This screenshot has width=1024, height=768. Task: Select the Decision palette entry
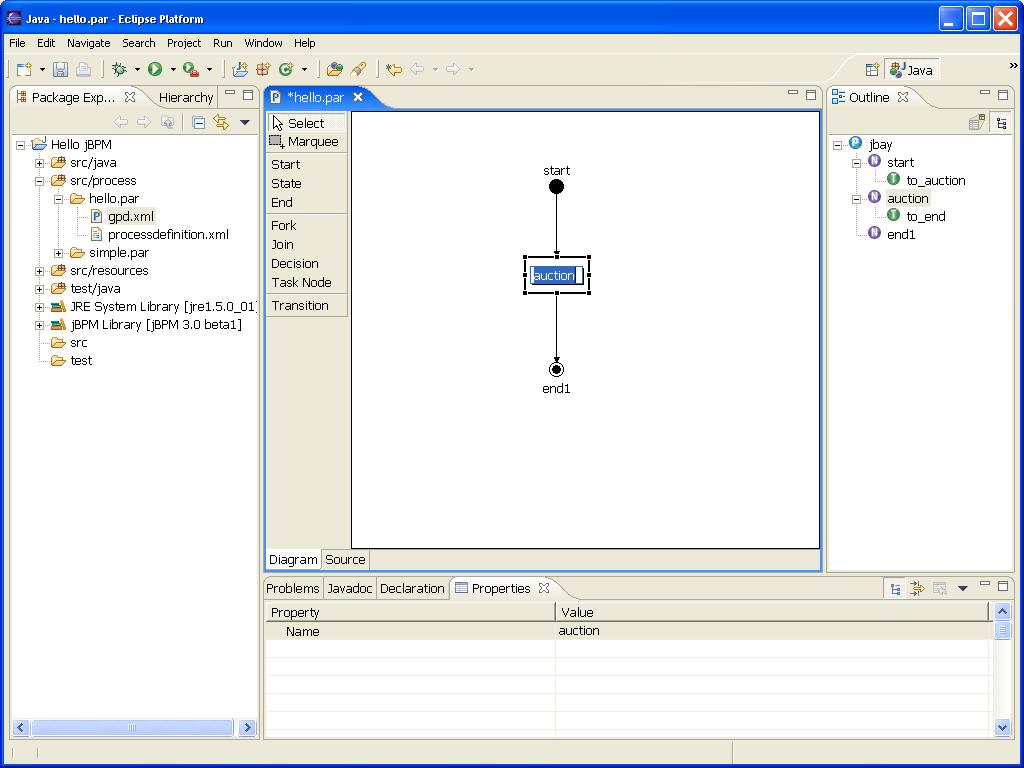[306, 263]
